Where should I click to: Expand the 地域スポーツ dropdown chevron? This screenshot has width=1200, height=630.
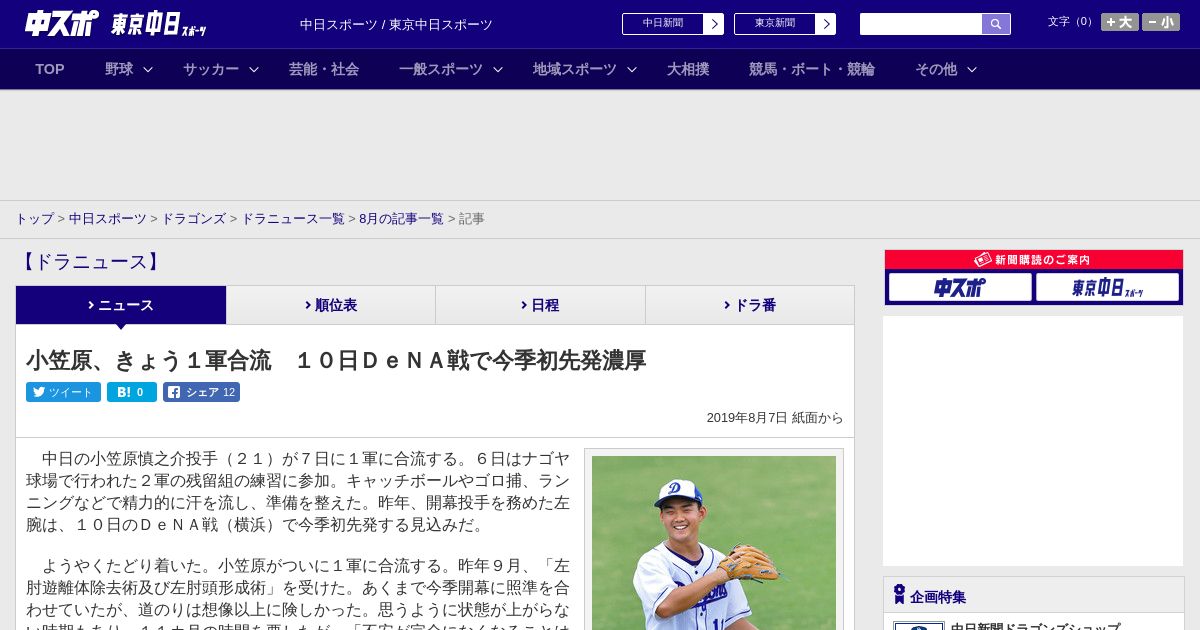pyautogui.click(x=632, y=69)
